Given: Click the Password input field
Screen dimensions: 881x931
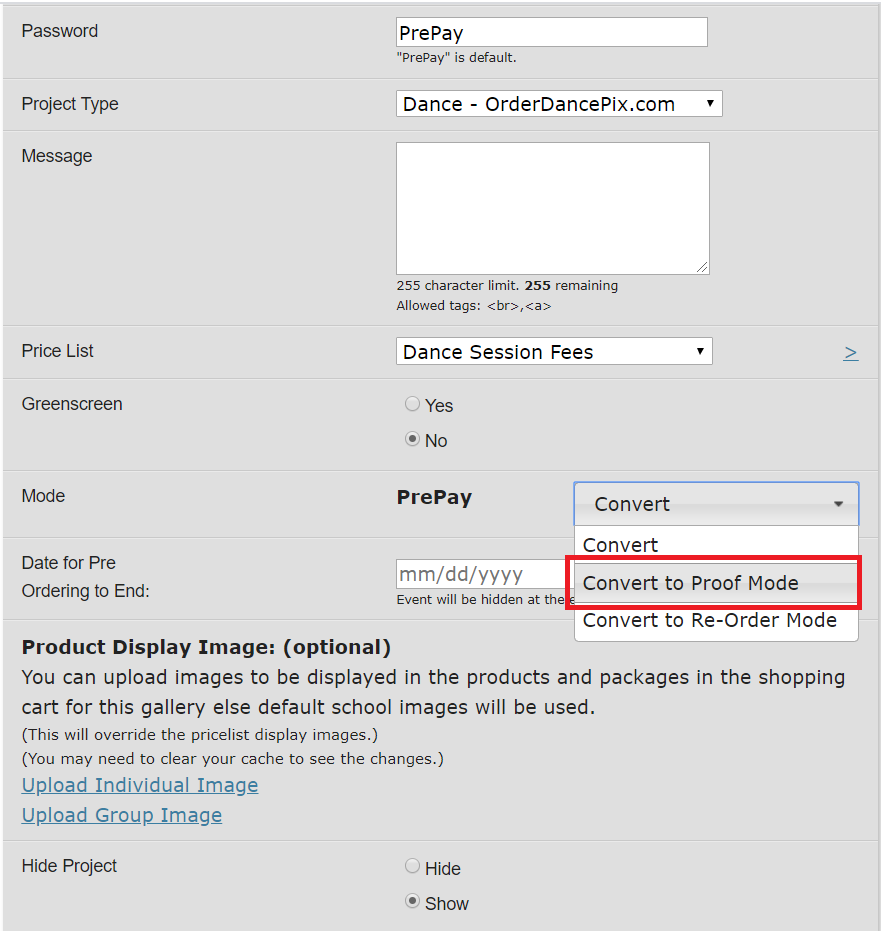Looking at the screenshot, I should tap(551, 32).
